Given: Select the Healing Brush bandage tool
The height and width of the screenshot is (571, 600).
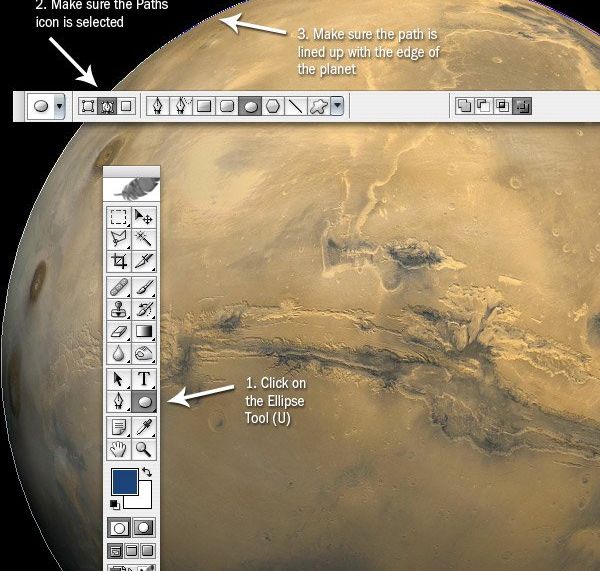Looking at the screenshot, I should (119, 287).
